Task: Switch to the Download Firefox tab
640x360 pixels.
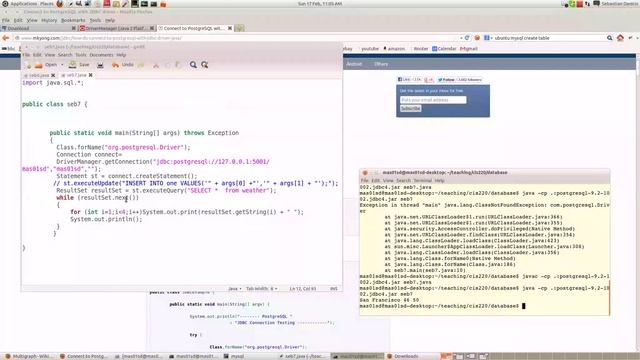Action: pyautogui.click(x=39, y=28)
